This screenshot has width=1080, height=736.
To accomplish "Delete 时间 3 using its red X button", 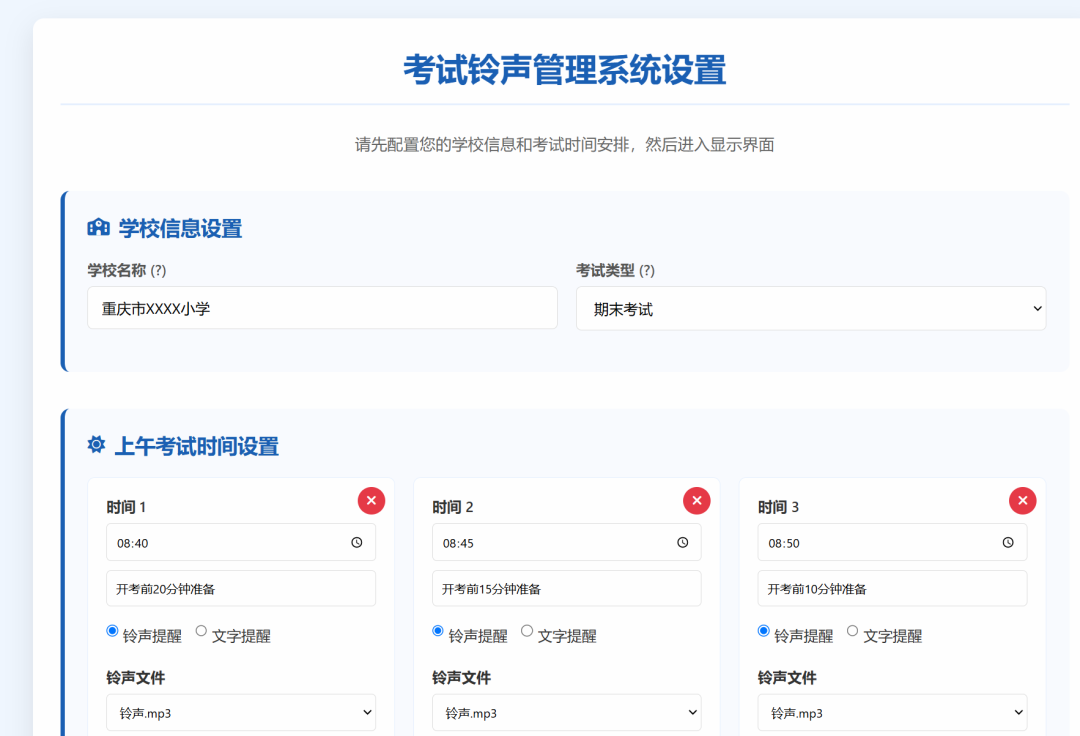I will tap(1022, 500).
